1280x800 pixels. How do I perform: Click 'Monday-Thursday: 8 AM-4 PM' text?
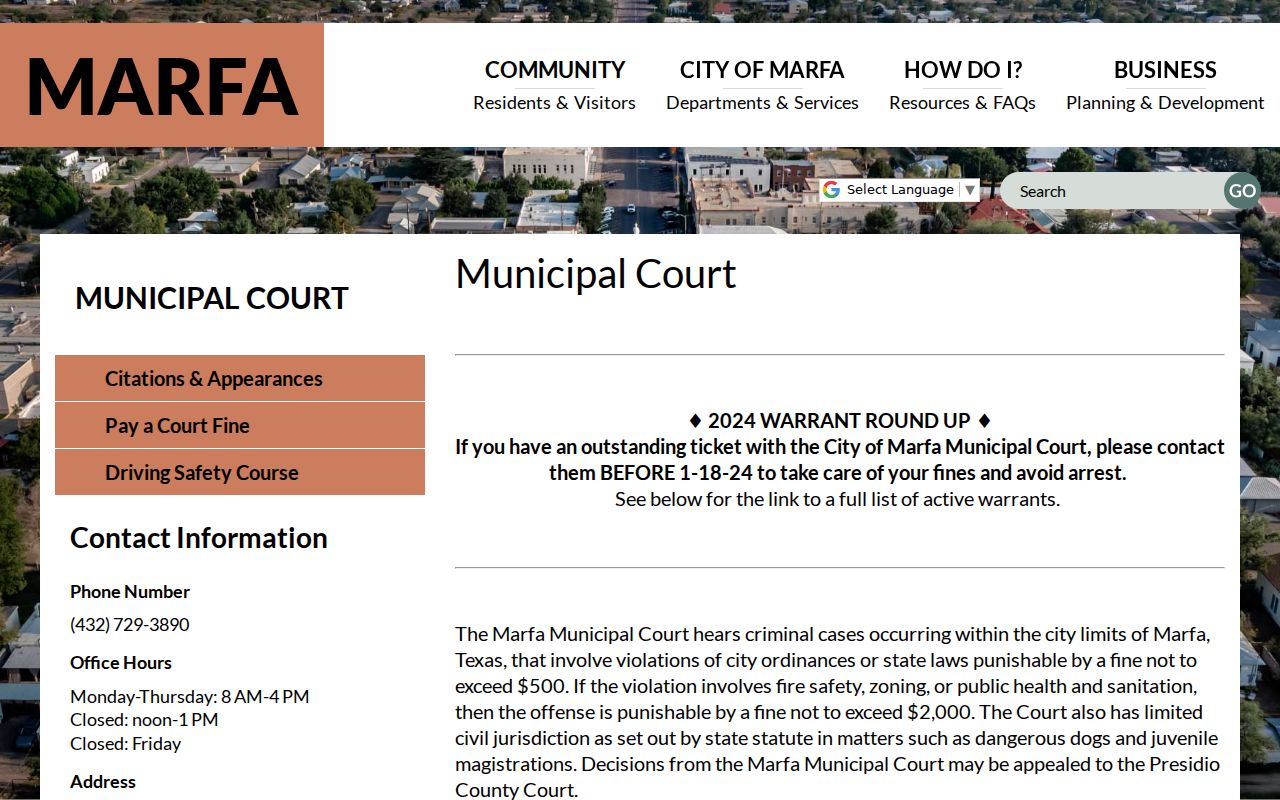point(190,696)
